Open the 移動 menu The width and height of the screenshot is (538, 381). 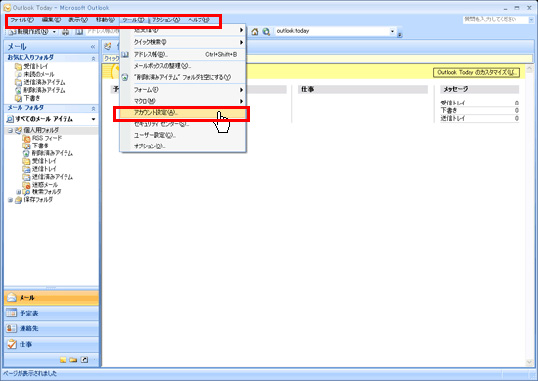coord(105,20)
